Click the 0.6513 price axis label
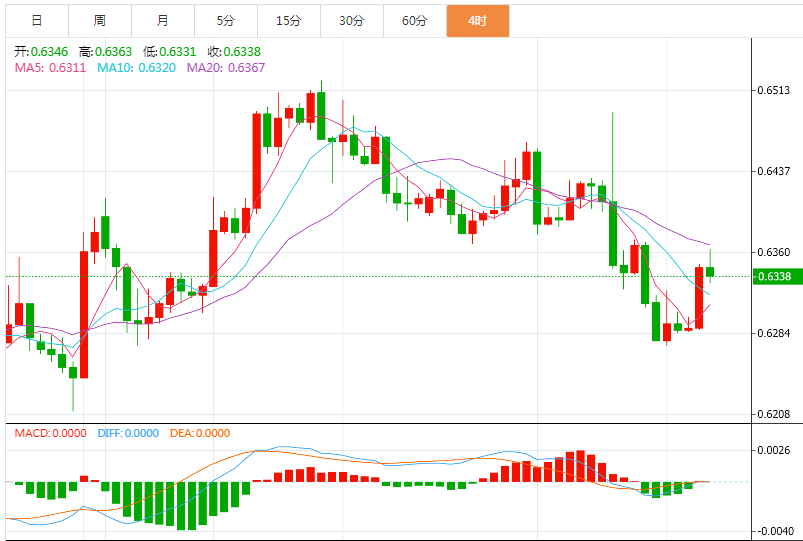 (774, 90)
